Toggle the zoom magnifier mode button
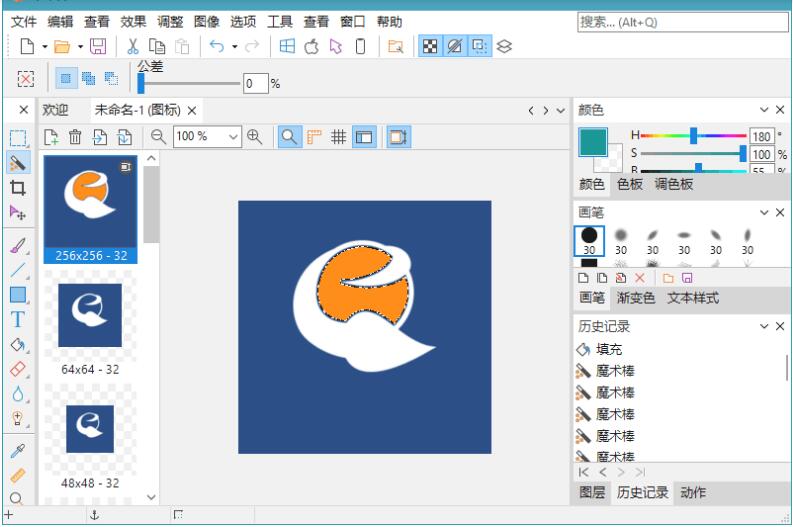 click(290, 137)
